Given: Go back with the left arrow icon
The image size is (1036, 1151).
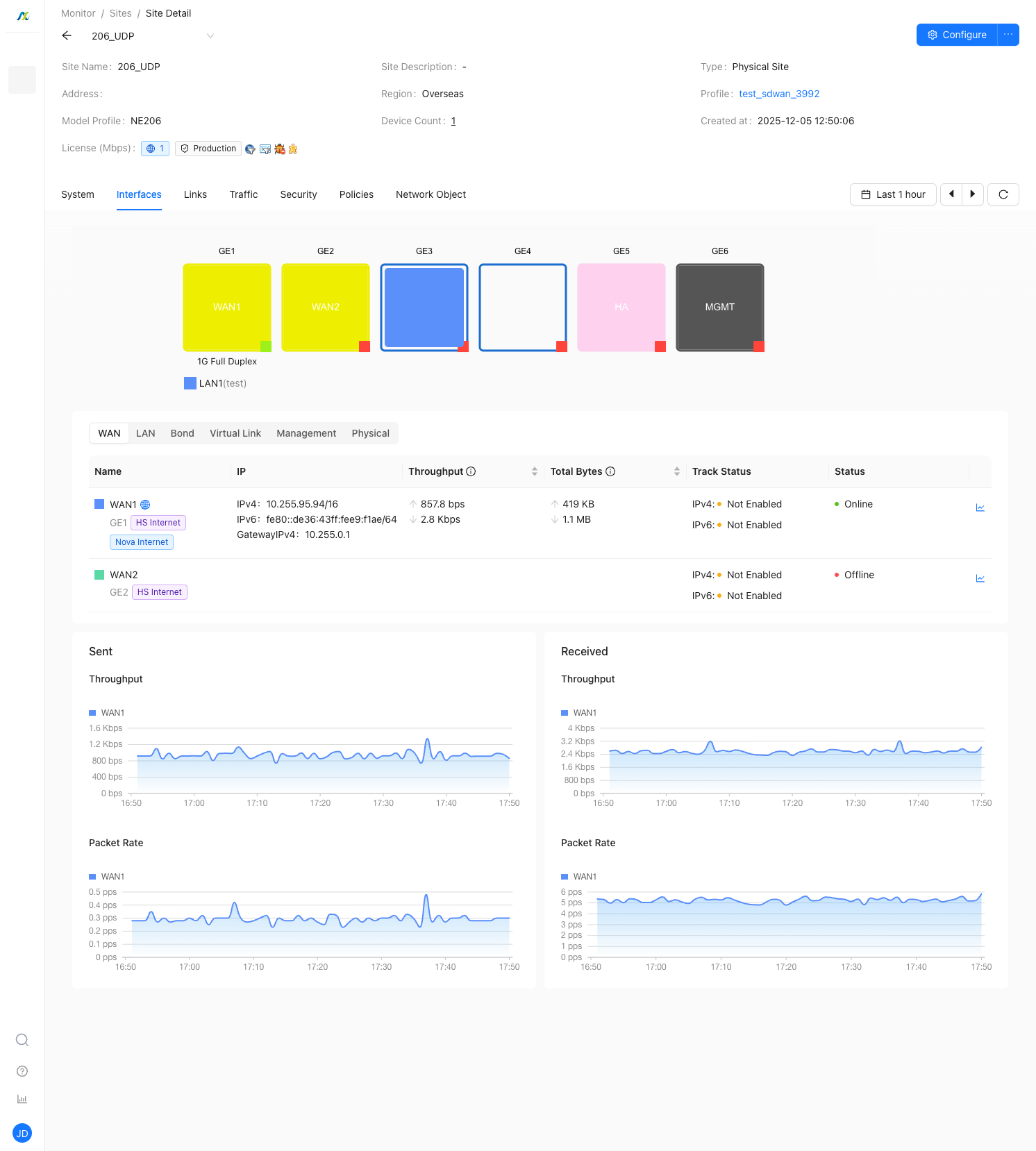Looking at the screenshot, I should click(x=67, y=35).
